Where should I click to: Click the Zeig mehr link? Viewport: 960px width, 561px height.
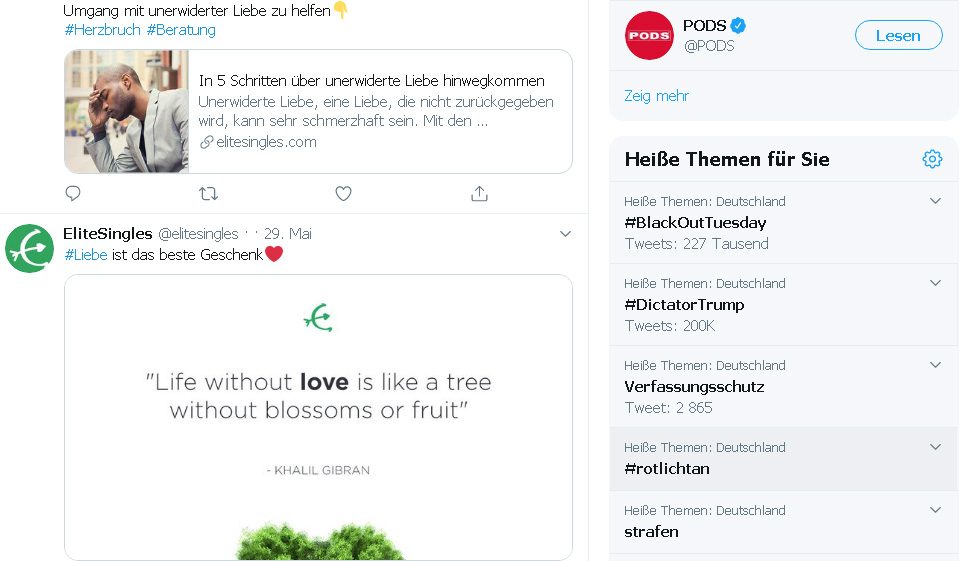pos(656,96)
